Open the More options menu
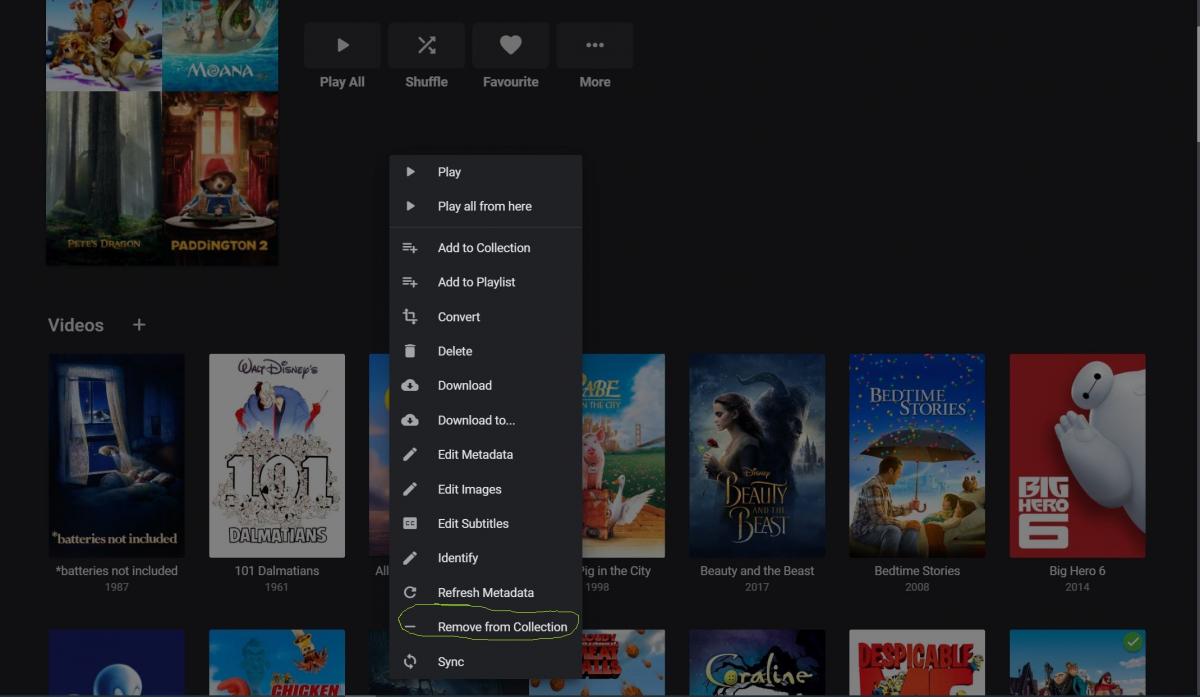The width and height of the screenshot is (1200, 697). [594, 45]
